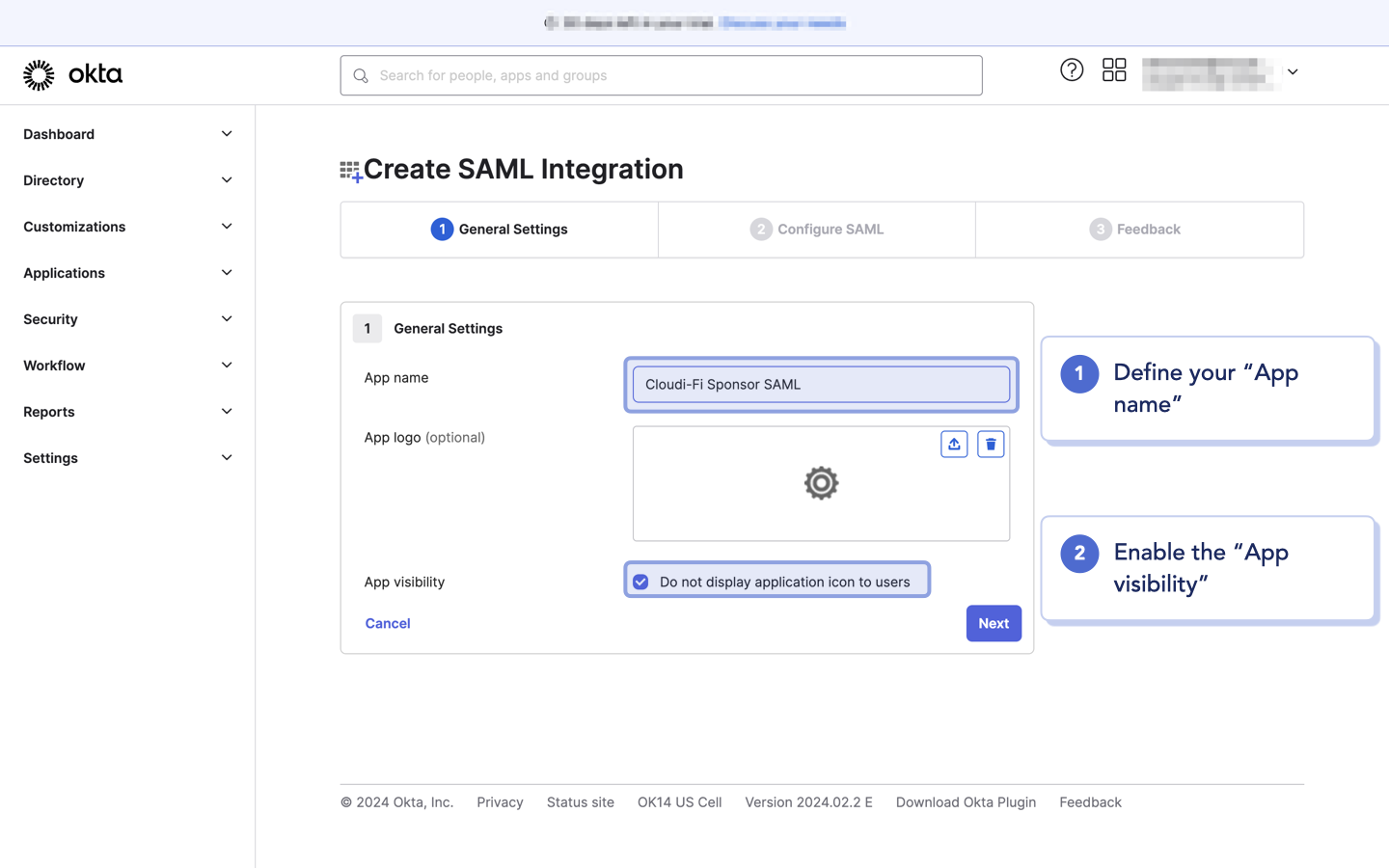This screenshot has width=1389, height=868.
Task: Upload a new app logo
Action: tap(954, 444)
